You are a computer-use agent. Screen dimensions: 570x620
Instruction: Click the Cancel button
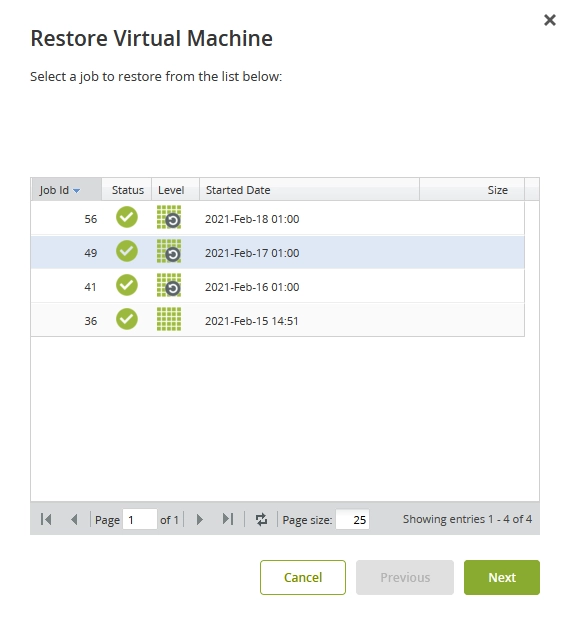[x=303, y=577]
